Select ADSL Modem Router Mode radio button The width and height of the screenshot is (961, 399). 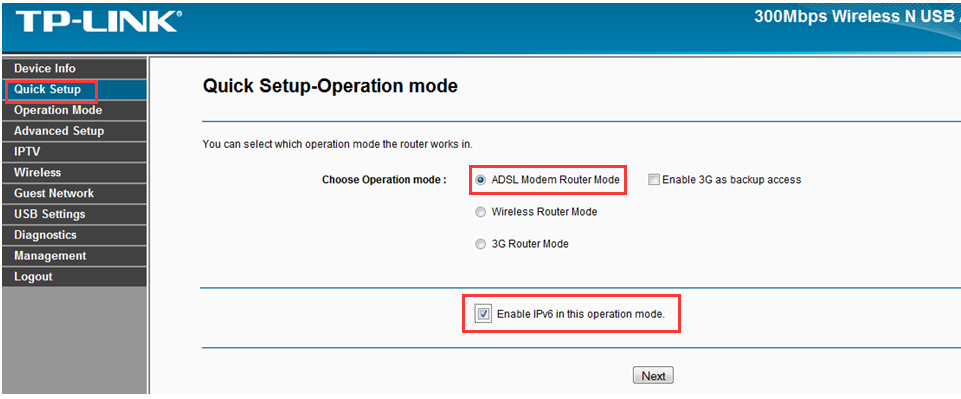click(480, 180)
